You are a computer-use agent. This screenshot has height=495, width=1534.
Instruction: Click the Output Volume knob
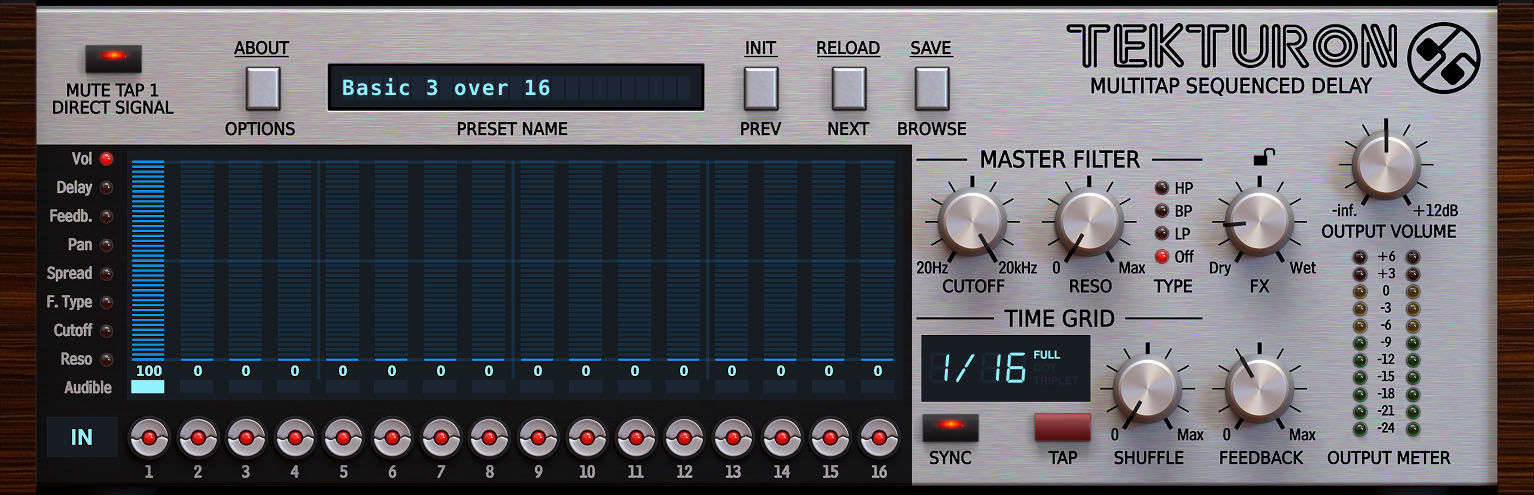[x=1386, y=165]
